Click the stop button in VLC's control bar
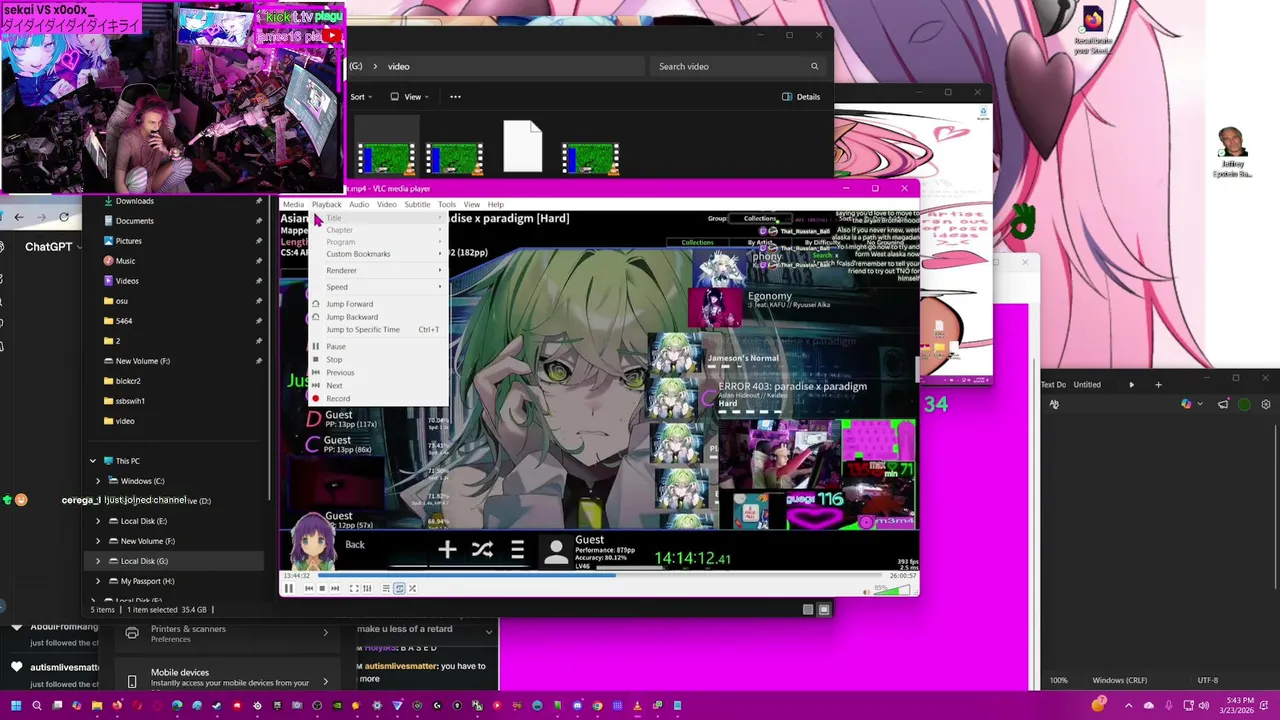This screenshot has width=1280, height=720. [322, 588]
